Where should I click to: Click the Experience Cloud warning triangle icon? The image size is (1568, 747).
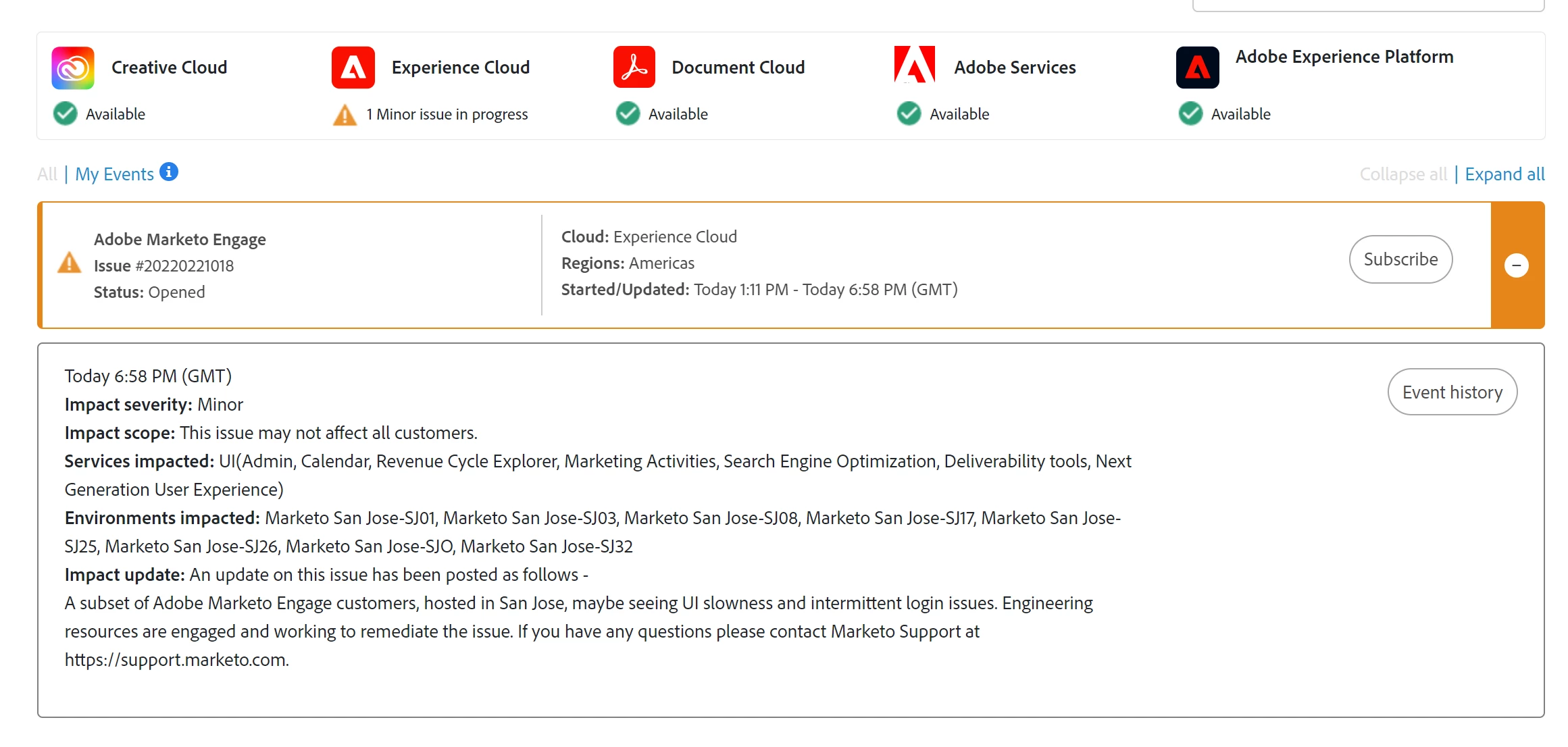click(x=345, y=115)
